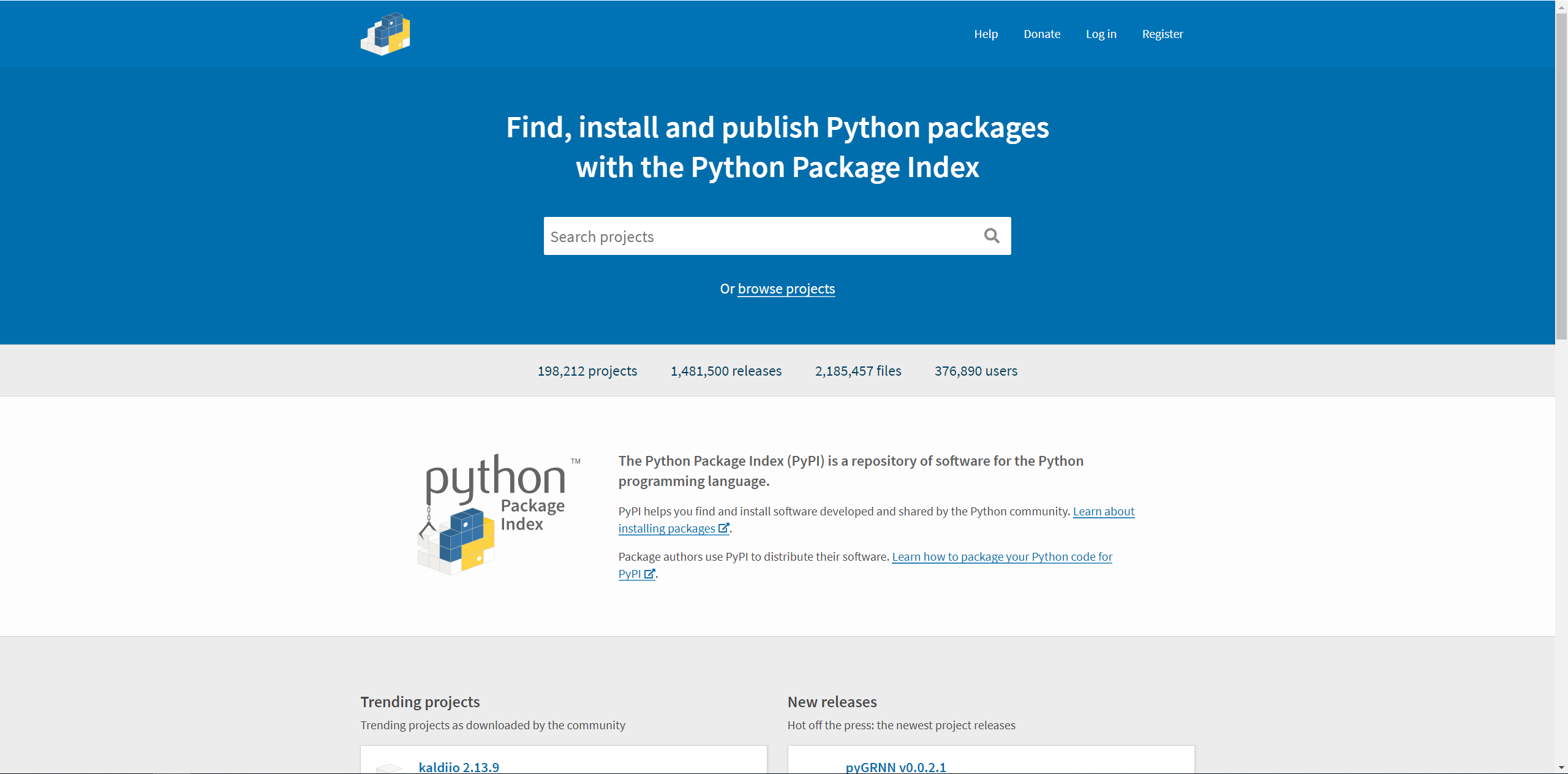Click the PyPI logo in the header
The image size is (1568, 774).
(385, 34)
